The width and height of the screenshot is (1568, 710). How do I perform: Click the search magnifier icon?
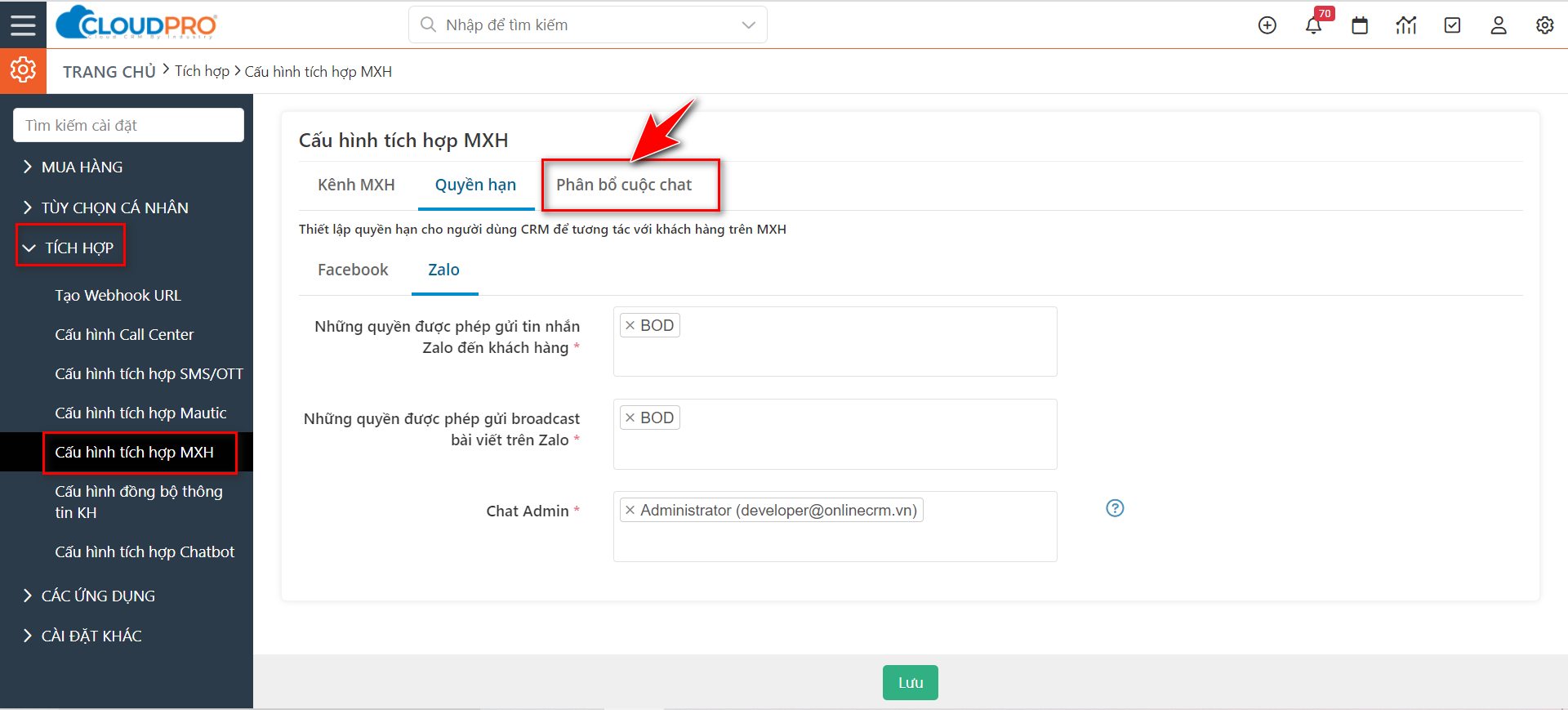428,25
